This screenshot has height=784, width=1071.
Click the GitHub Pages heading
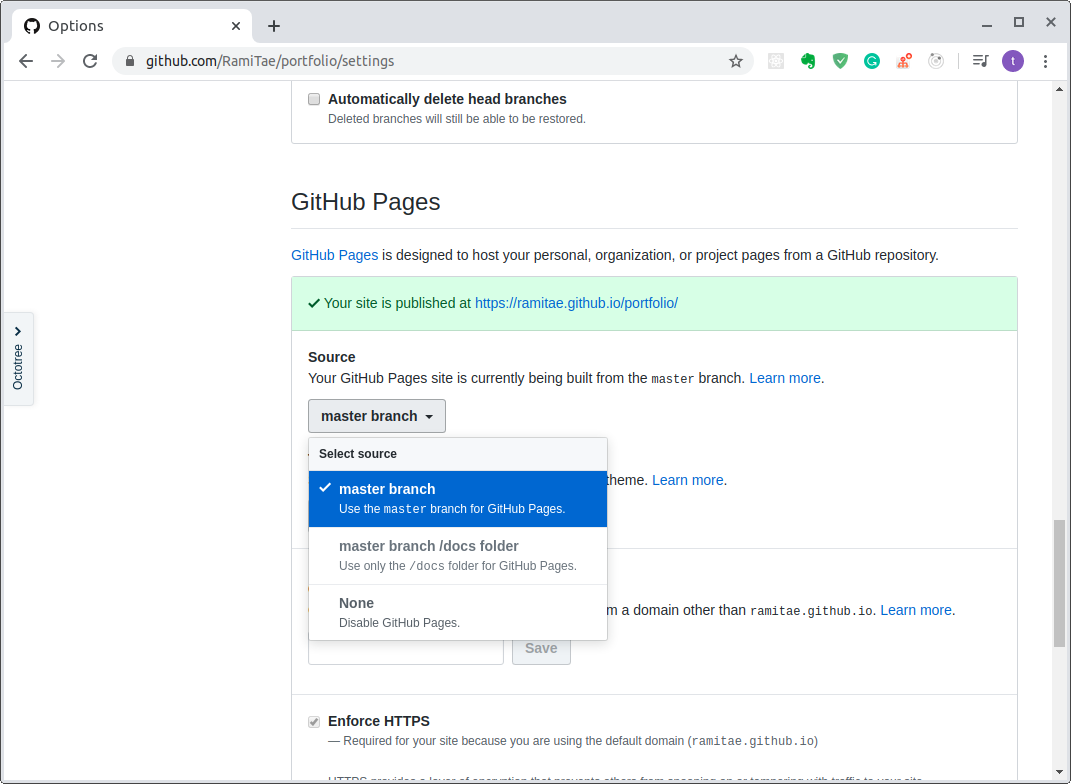(365, 202)
